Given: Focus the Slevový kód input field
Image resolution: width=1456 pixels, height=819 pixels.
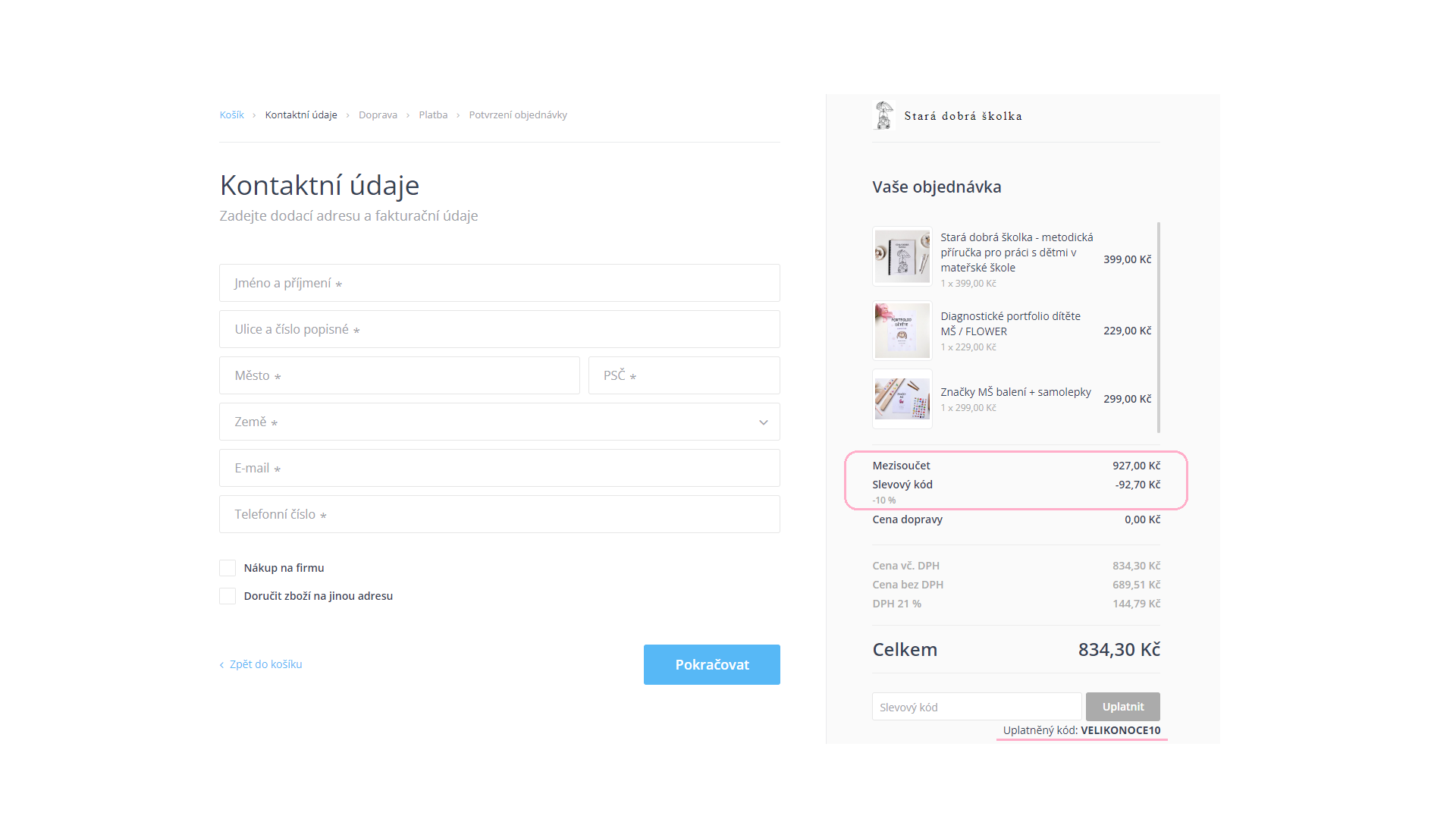Looking at the screenshot, I should (x=976, y=707).
